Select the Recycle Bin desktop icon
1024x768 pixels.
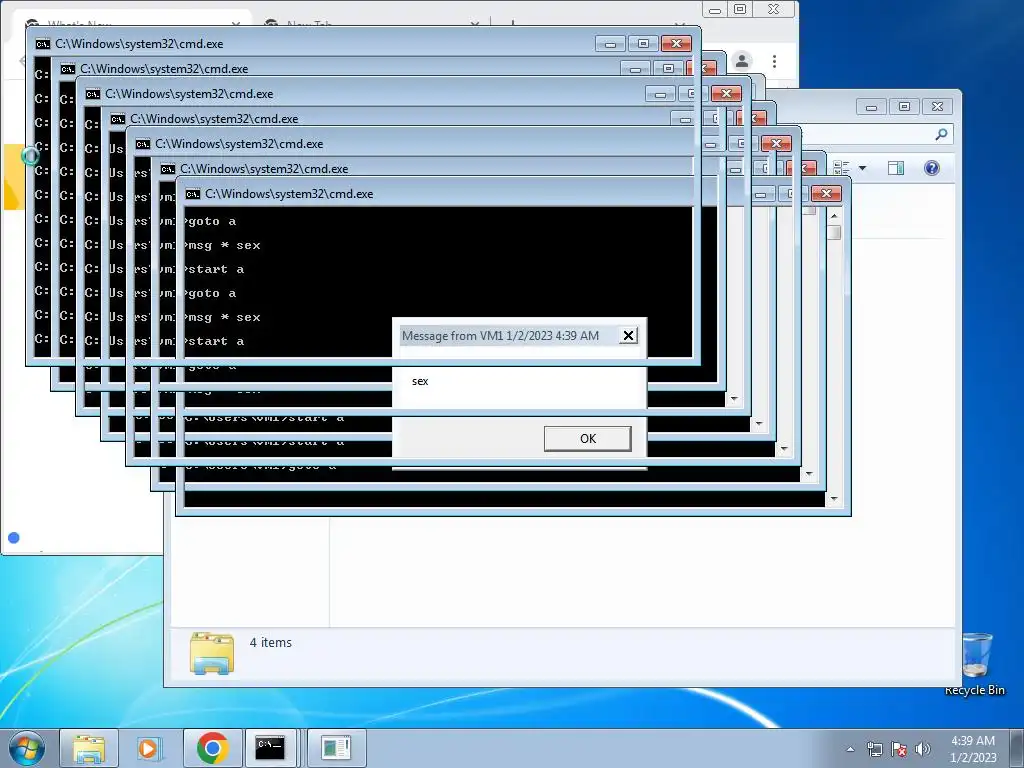coord(976,665)
